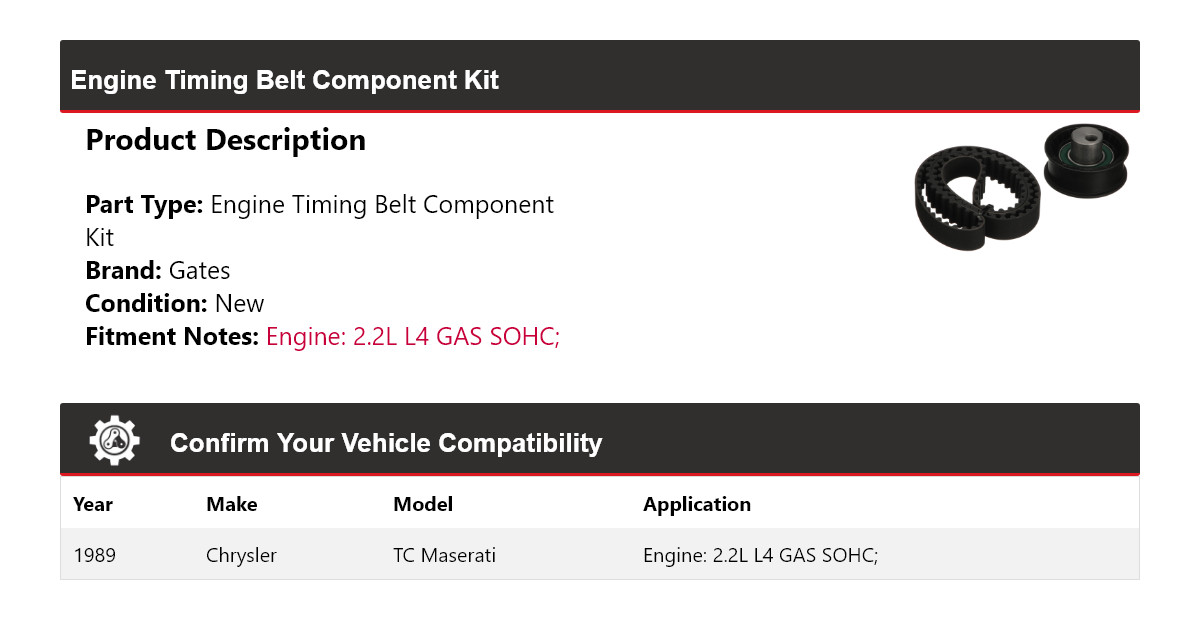The height and width of the screenshot is (620, 1200).
Task: Click the Part Type label
Action: 145,206
